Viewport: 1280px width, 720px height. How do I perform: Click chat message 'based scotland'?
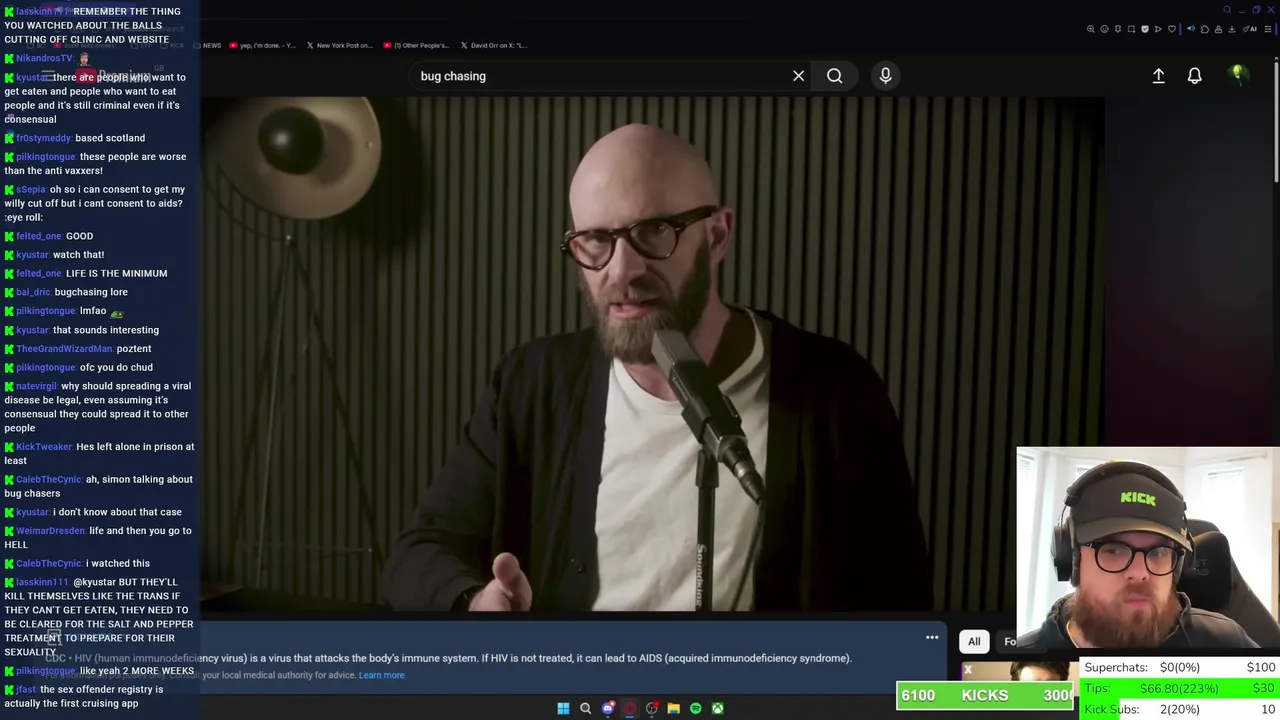tap(110, 138)
